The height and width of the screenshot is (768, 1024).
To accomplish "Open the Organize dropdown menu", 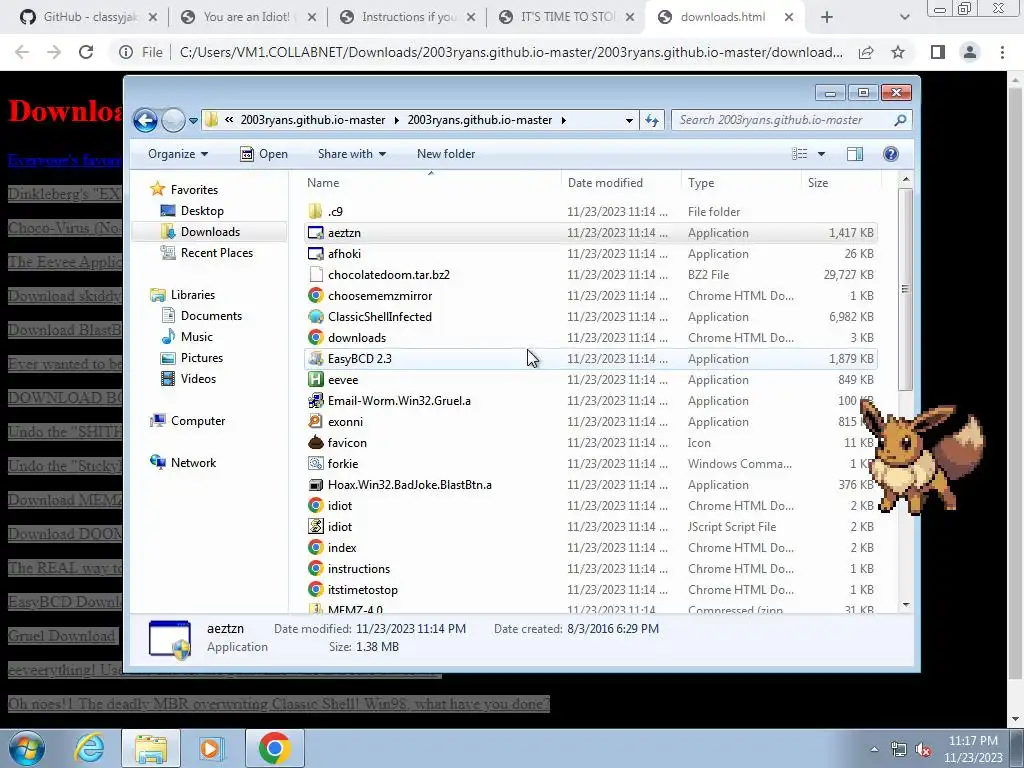I will point(178,154).
